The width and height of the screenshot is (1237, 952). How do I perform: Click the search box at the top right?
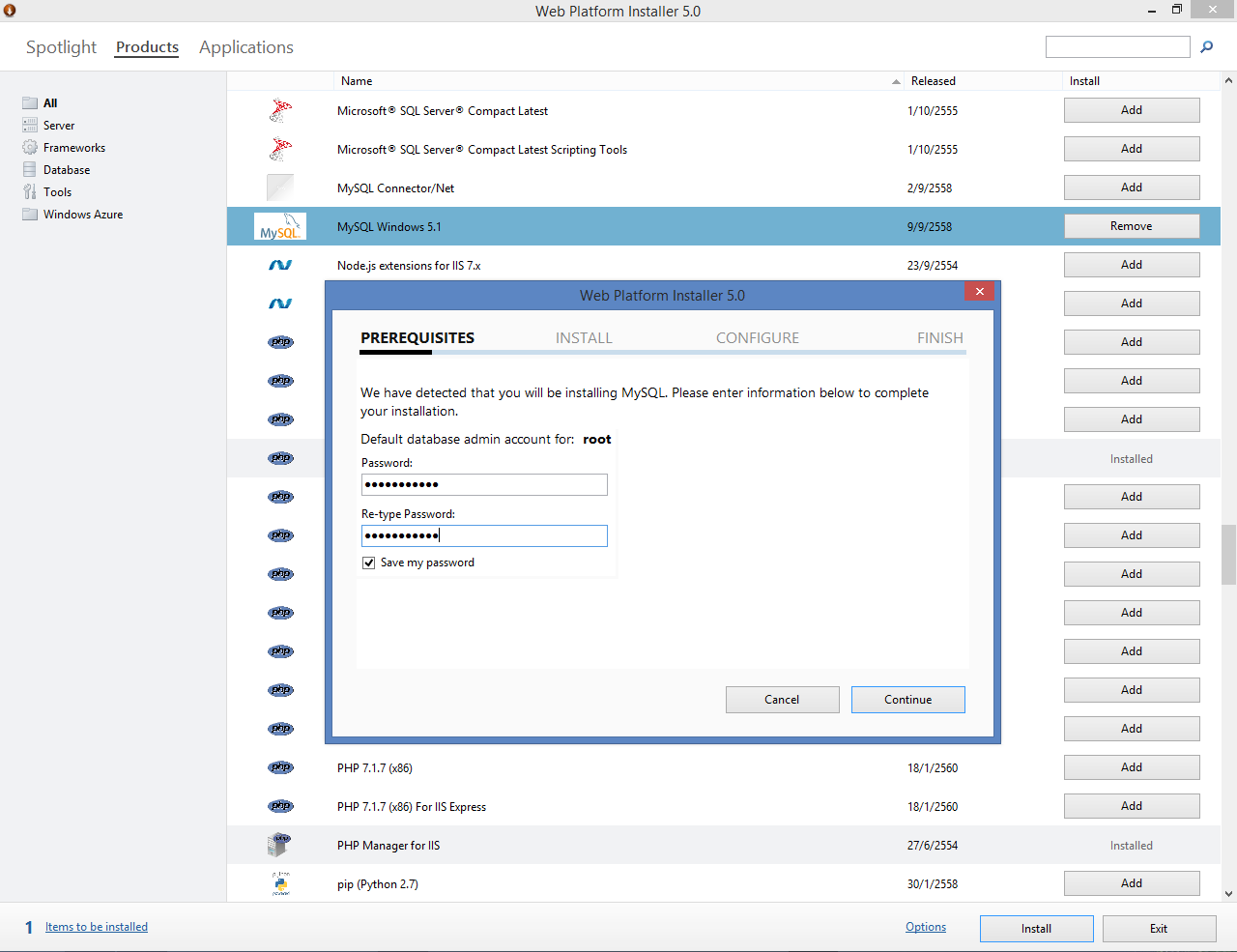coord(1117,46)
